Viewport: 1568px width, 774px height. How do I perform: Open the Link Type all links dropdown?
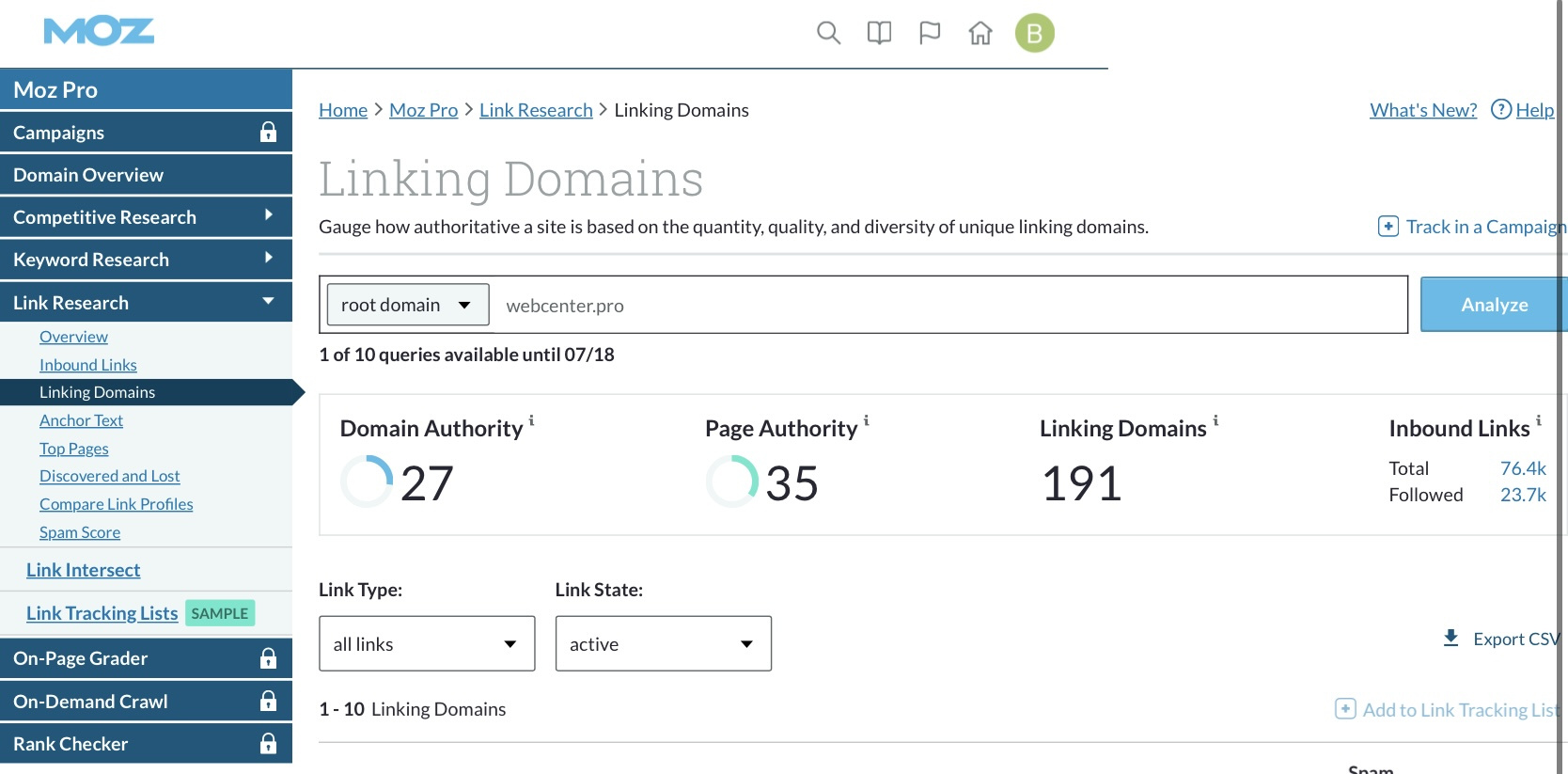427,644
